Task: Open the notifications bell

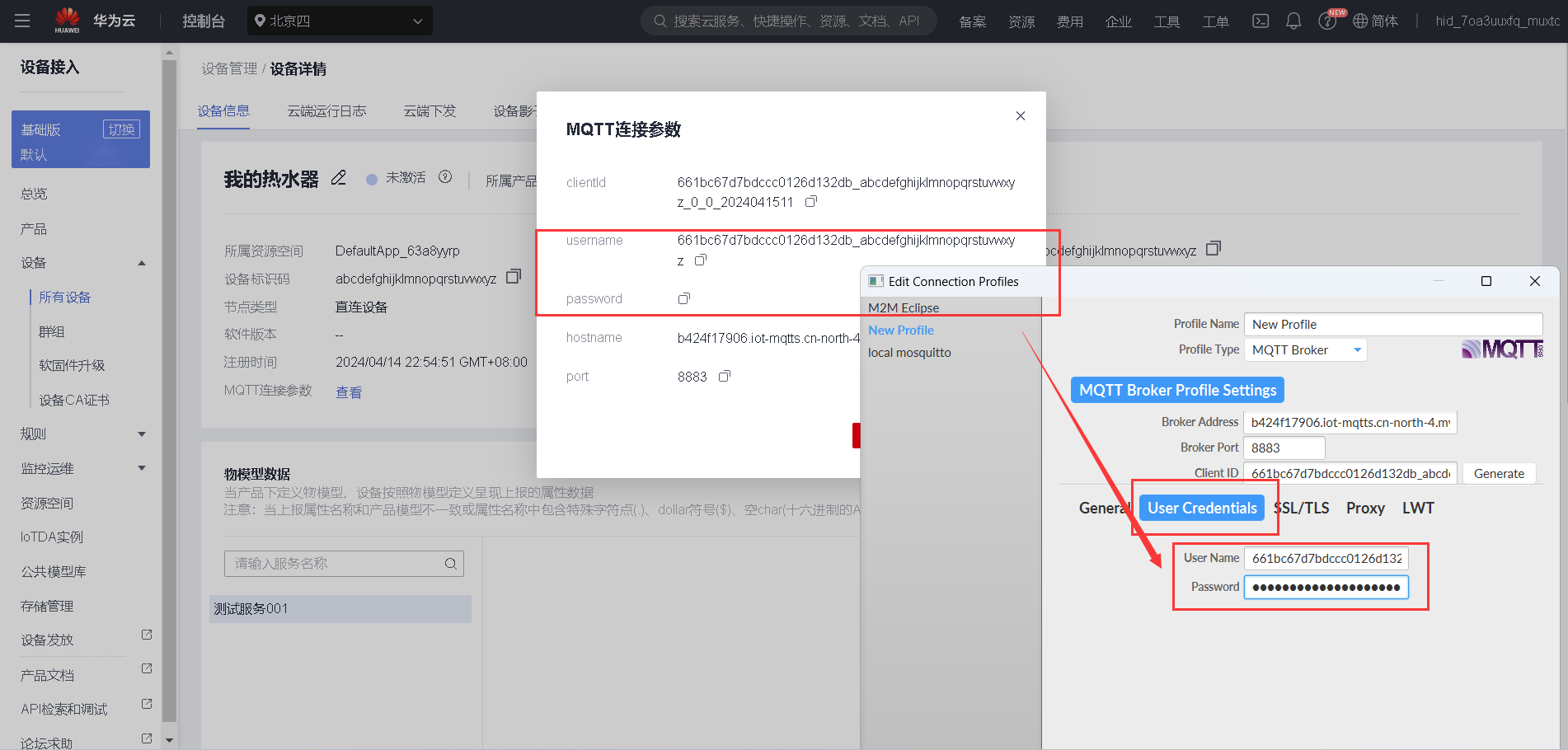Action: (x=1293, y=21)
